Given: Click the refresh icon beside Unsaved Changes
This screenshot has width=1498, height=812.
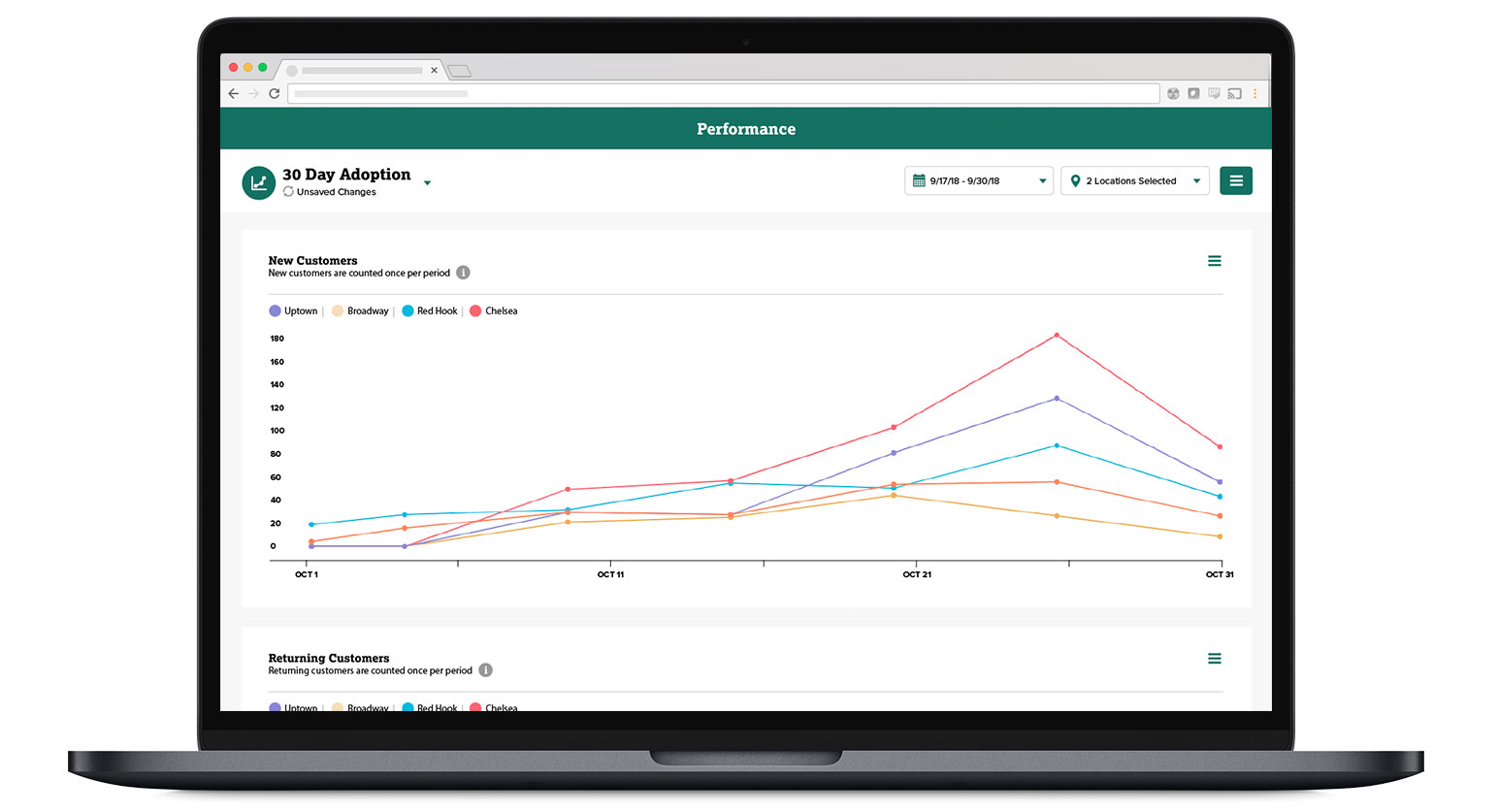Looking at the screenshot, I should click(x=287, y=192).
